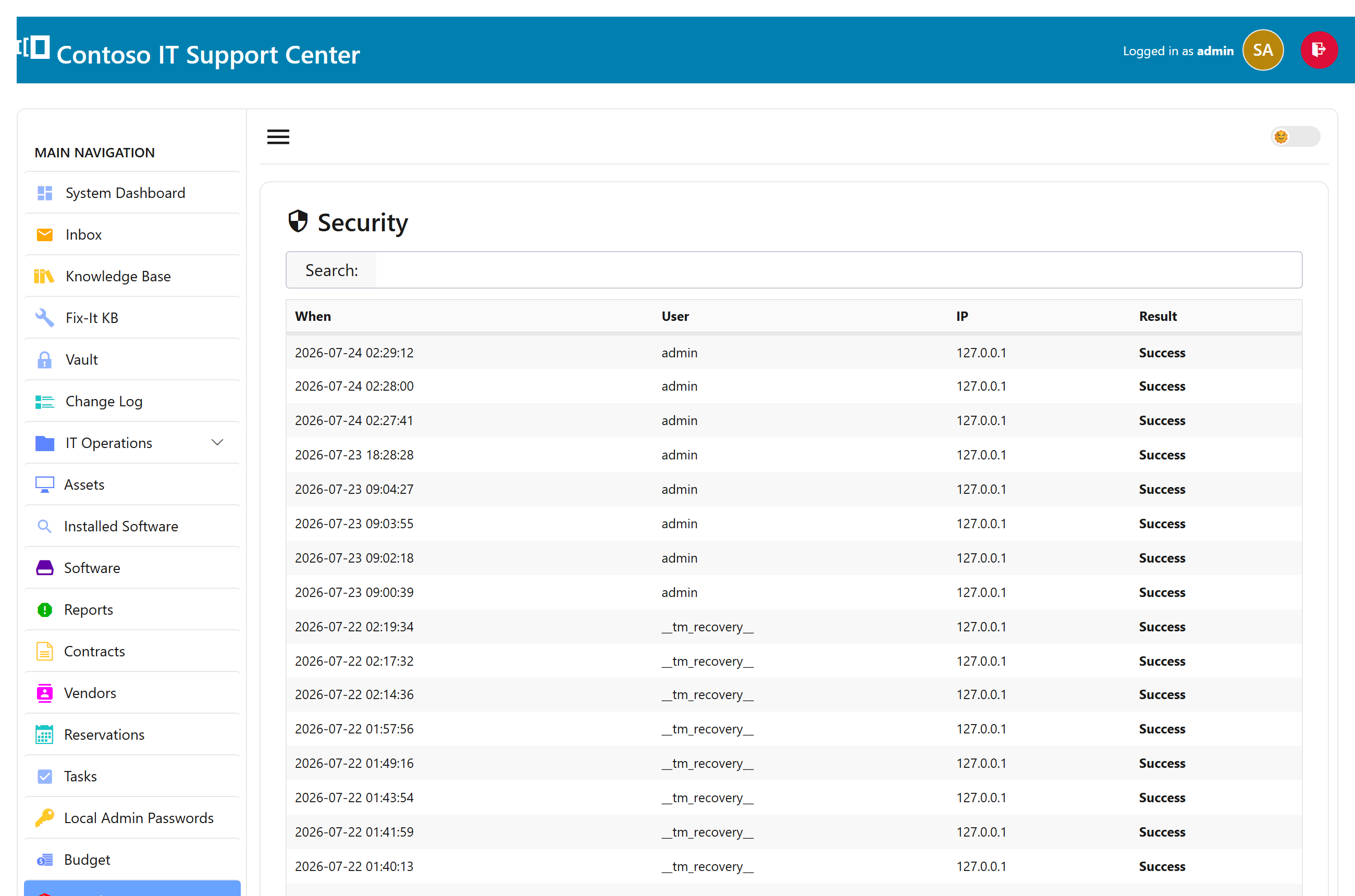This screenshot has height=896, width=1355.
Task: Click the Software purple drive icon
Action: tap(45, 568)
